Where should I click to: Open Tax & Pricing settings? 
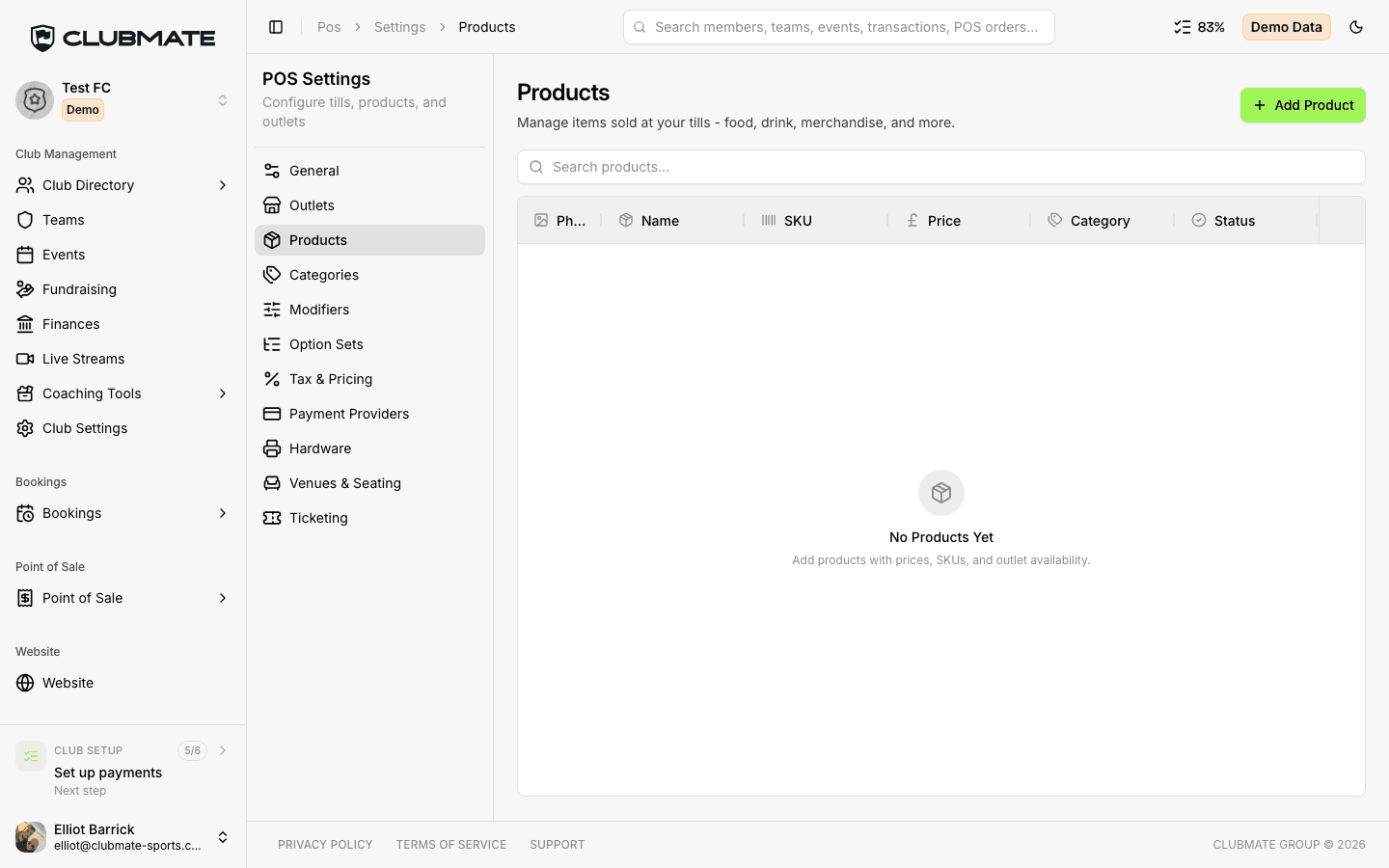pos(369,379)
